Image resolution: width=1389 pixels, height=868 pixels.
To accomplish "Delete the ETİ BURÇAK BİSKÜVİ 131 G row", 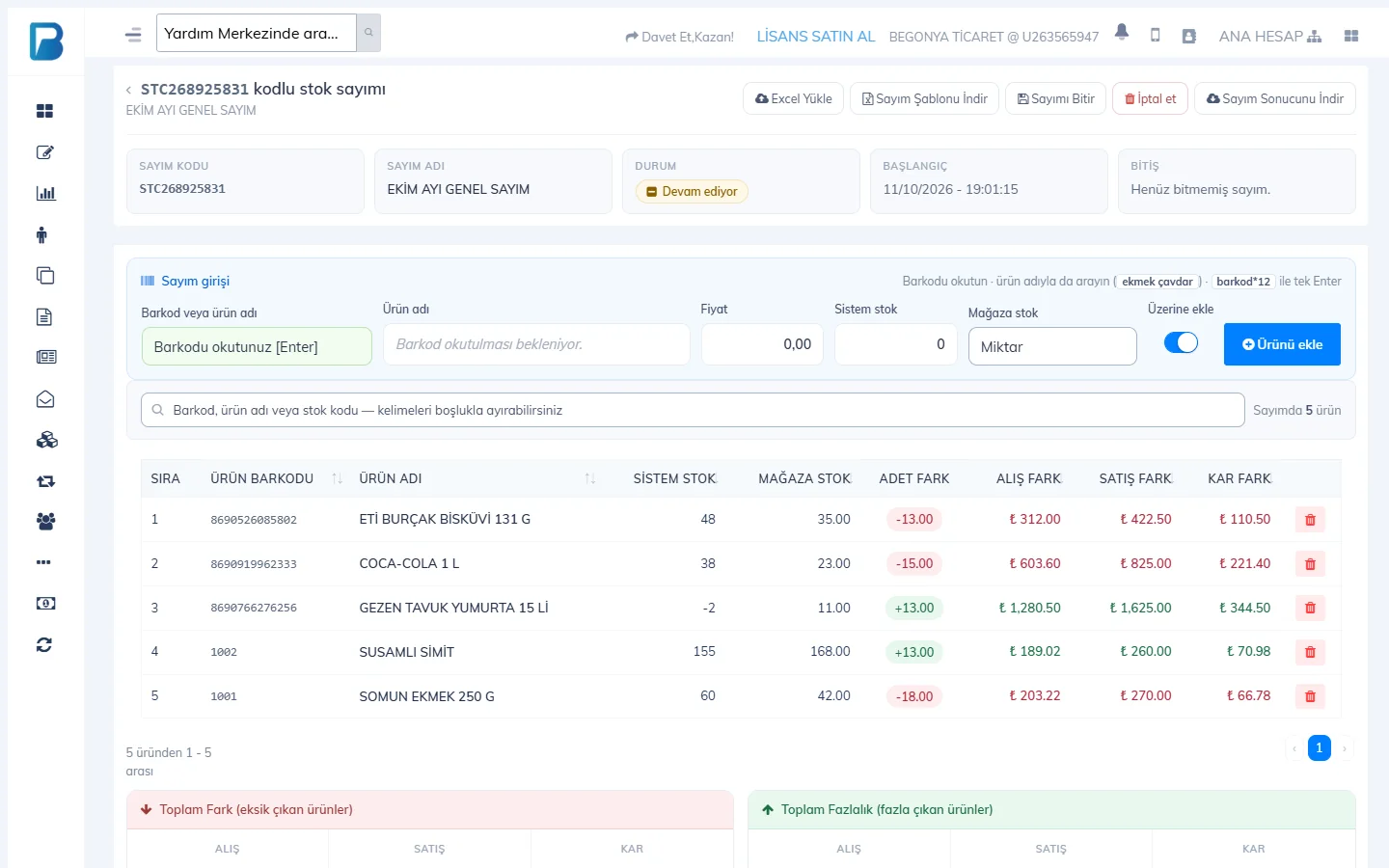I will click(x=1310, y=520).
